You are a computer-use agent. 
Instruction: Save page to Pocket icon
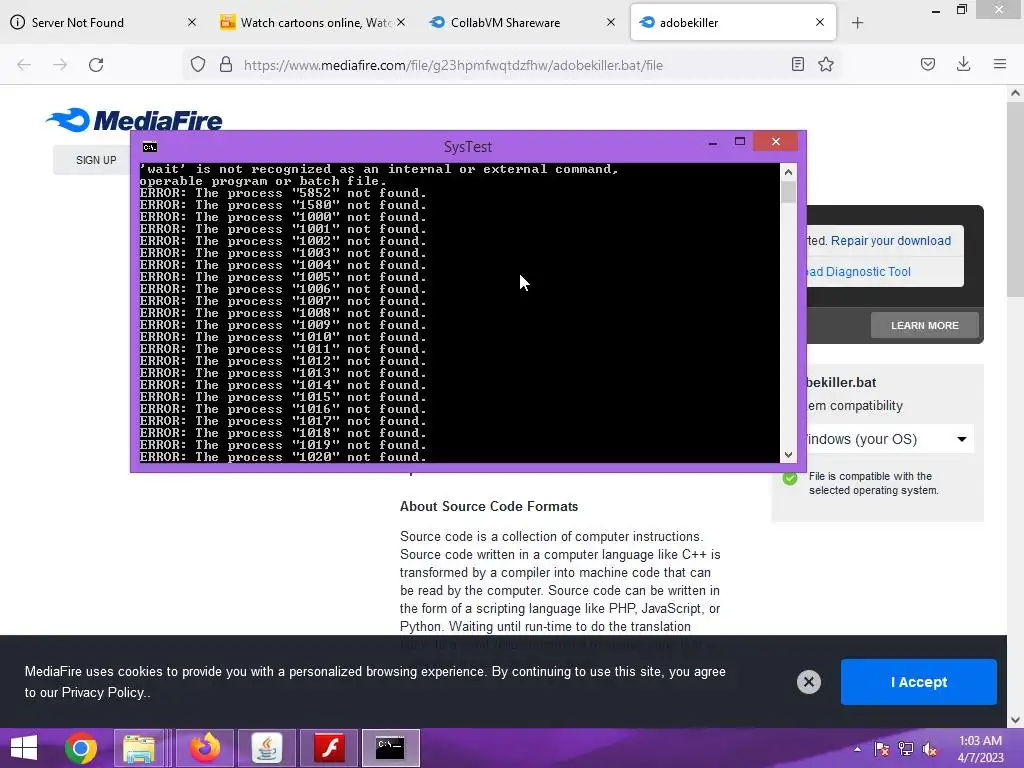(x=928, y=64)
